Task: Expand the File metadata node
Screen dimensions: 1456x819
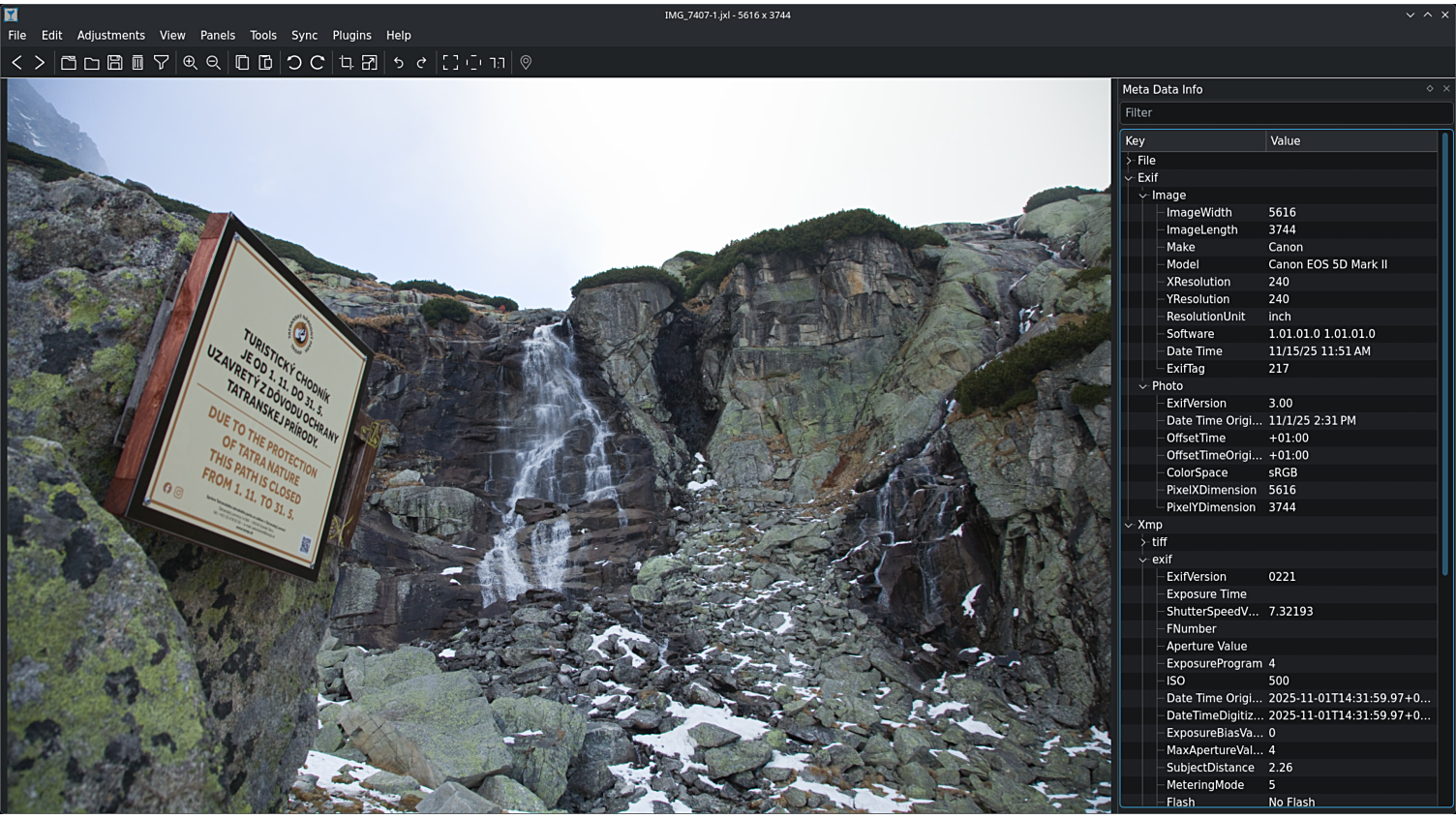Action: [1129, 161]
